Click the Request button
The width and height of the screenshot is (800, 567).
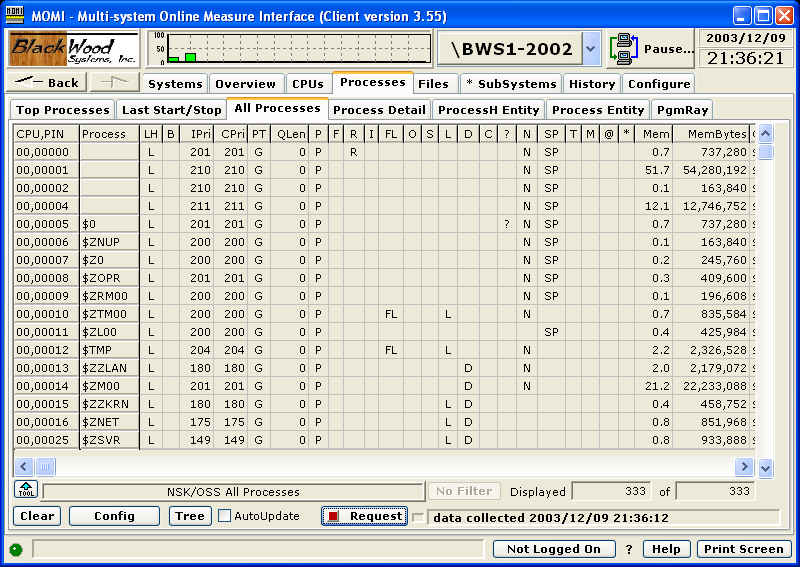(365, 516)
